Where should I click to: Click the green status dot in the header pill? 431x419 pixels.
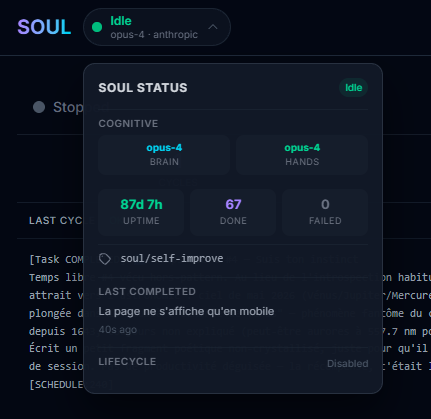point(97,27)
